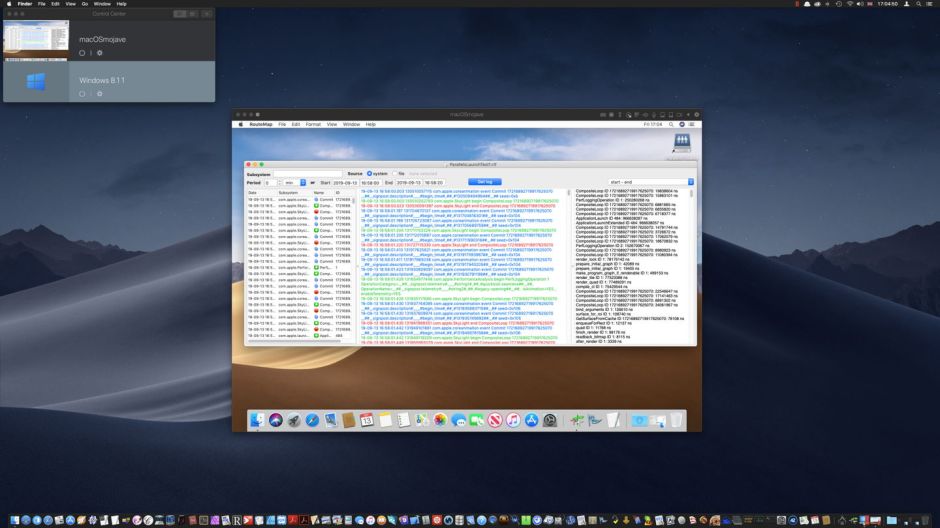
Task: Open App Store in the guest Dock
Action: click(531, 421)
